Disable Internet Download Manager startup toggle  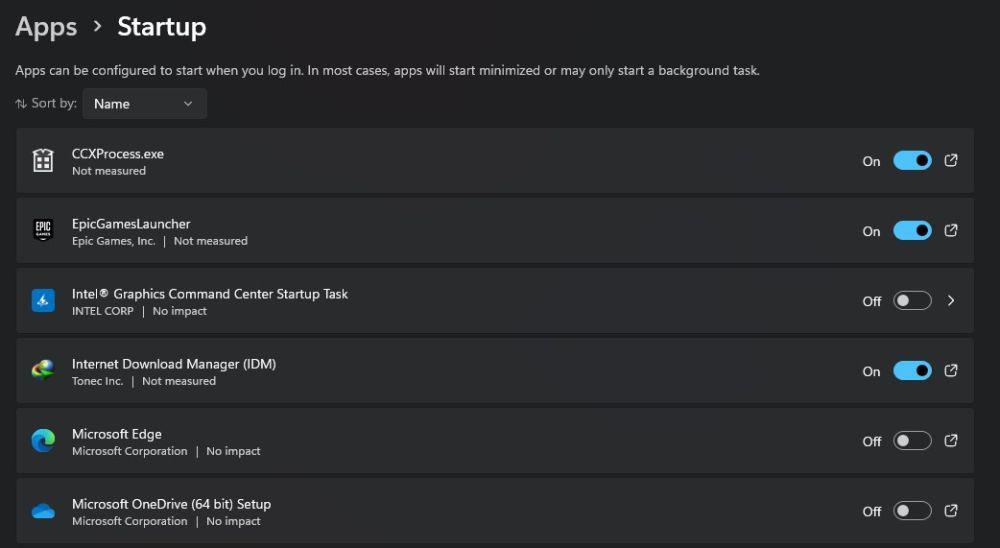[x=912, y=371]
